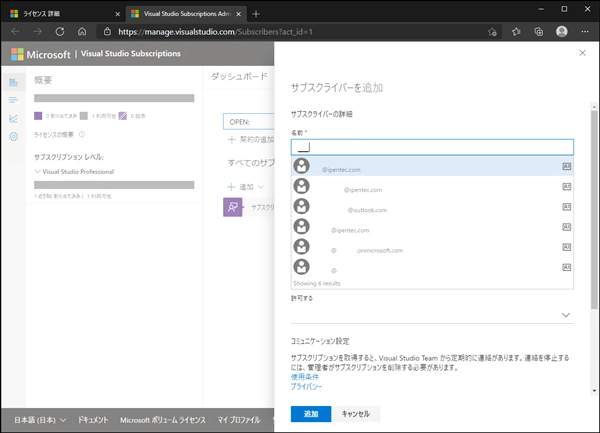The image size is (600, 433).
Task: Collapse the Visual Studio Professional level
Action: pyautogui.click(x=38, y=171)
